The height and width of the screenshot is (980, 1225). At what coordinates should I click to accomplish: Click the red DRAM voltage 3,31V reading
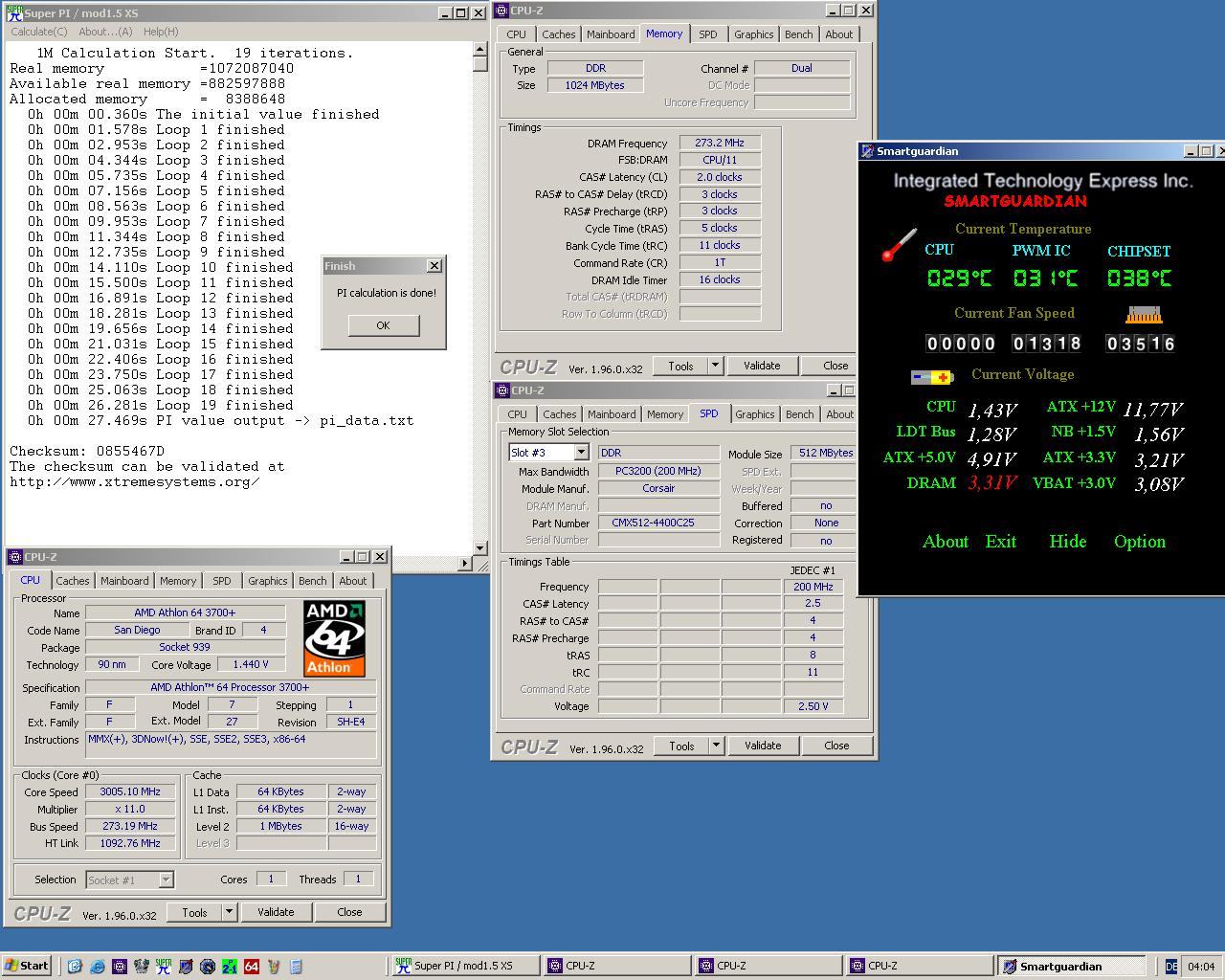tap(991, 483)
